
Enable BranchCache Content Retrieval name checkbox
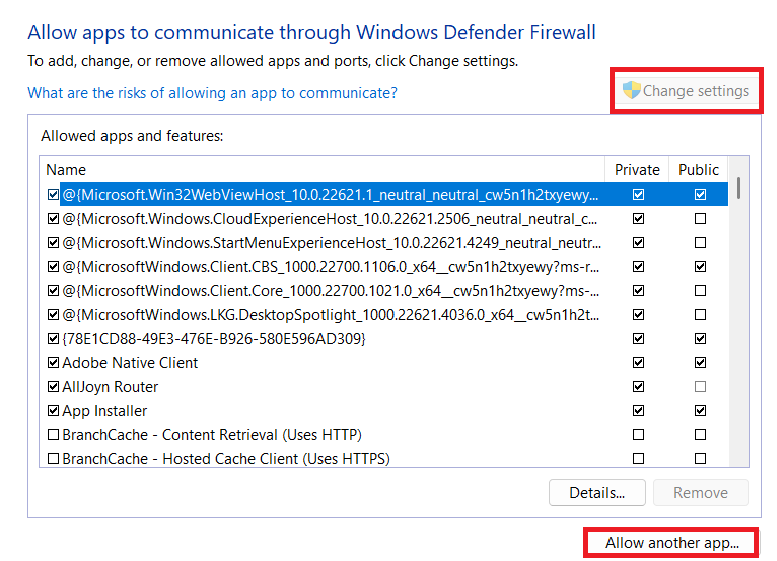(54, 435)
